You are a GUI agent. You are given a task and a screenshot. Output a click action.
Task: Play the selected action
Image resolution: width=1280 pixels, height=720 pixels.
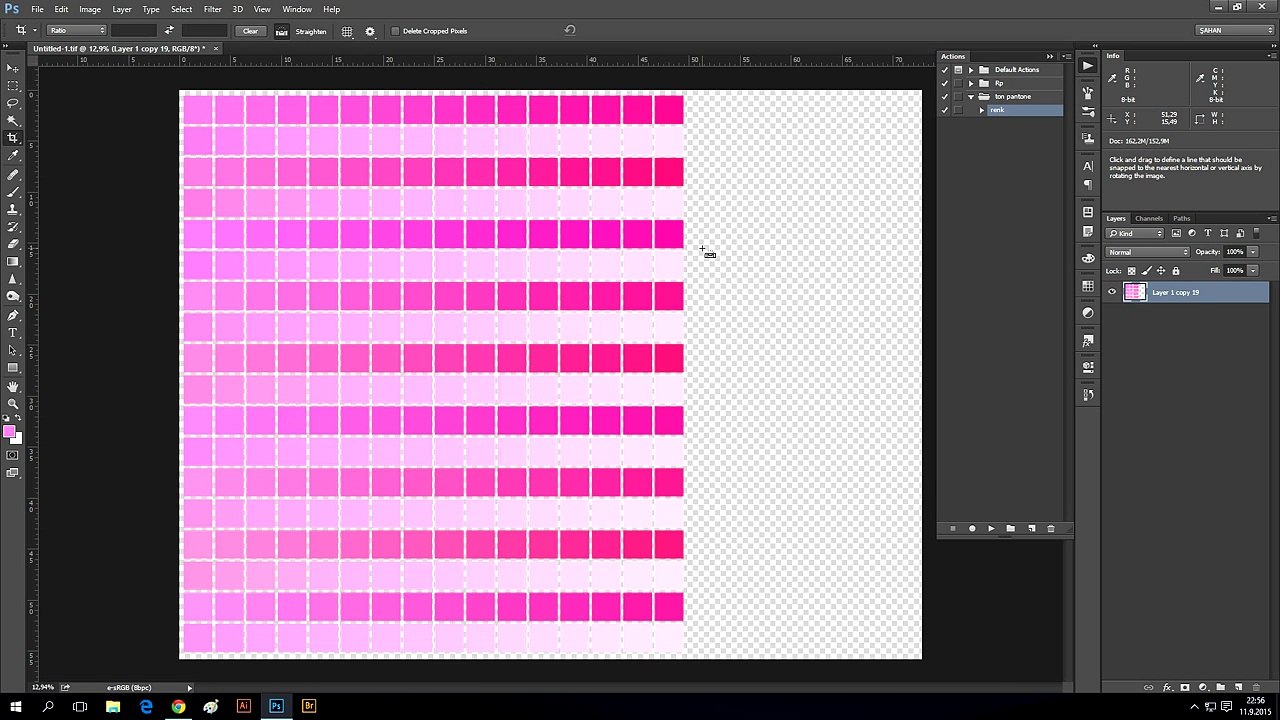(991, 528)
